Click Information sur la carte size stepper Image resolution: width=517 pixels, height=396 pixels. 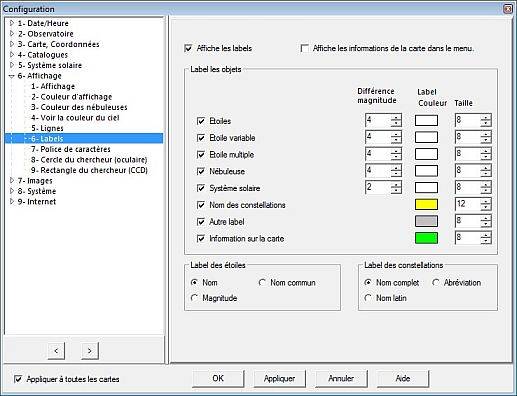tap(486, 238)
